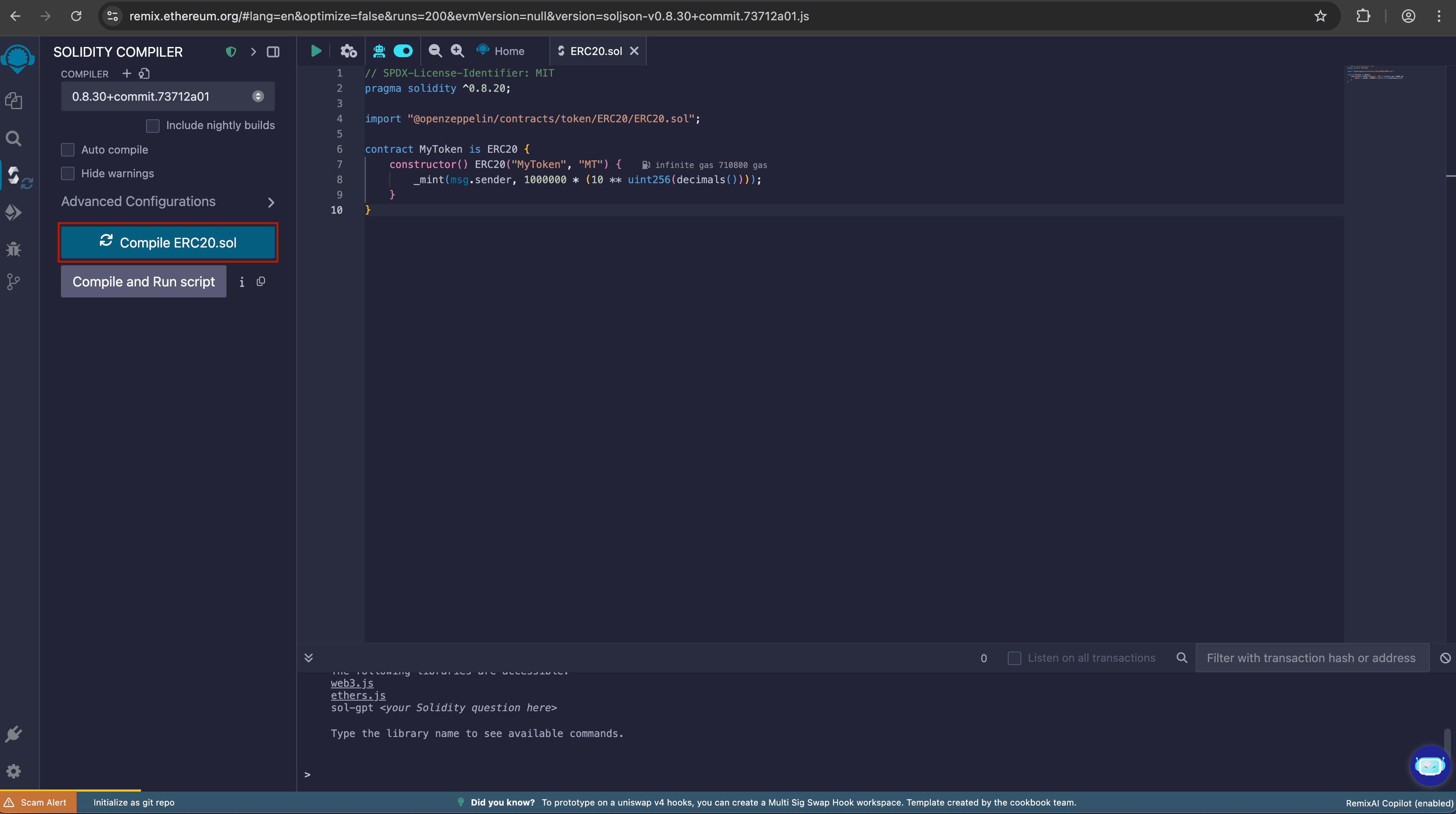Click RemixAI Copilot (enabled) status
1456x814 pixels.
(1399, 803)
